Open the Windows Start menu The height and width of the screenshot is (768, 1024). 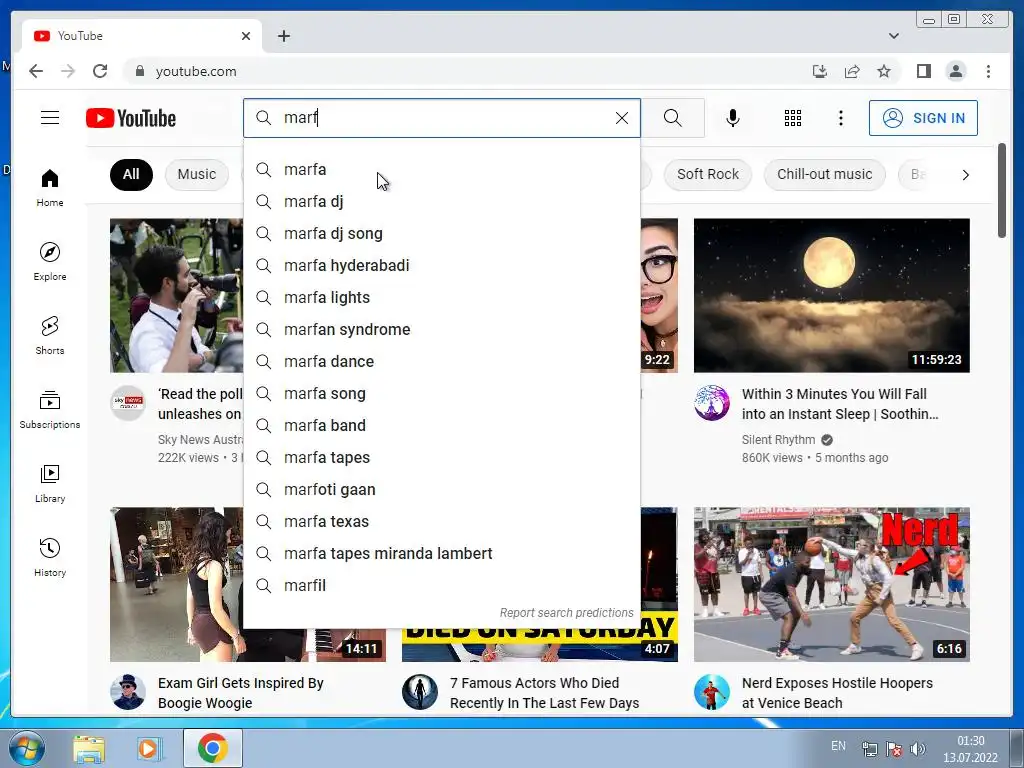27,748
